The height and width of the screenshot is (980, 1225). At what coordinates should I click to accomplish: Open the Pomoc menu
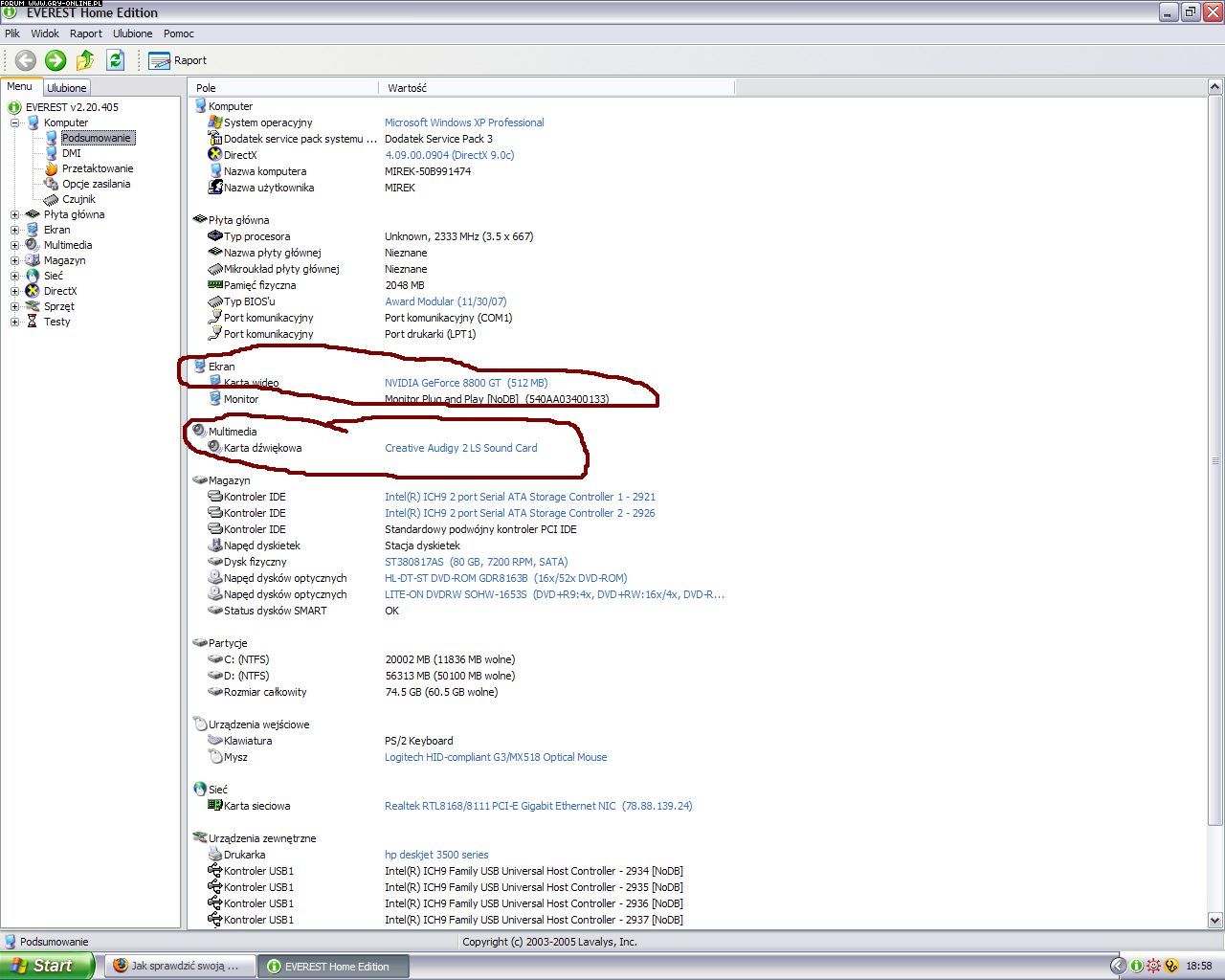179,33
